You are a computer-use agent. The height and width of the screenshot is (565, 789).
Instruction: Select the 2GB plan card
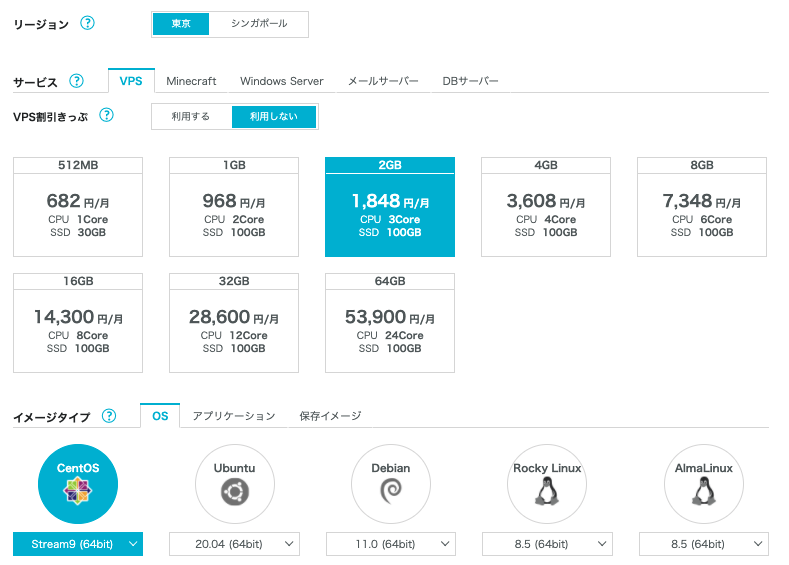(x=390, y=207)
